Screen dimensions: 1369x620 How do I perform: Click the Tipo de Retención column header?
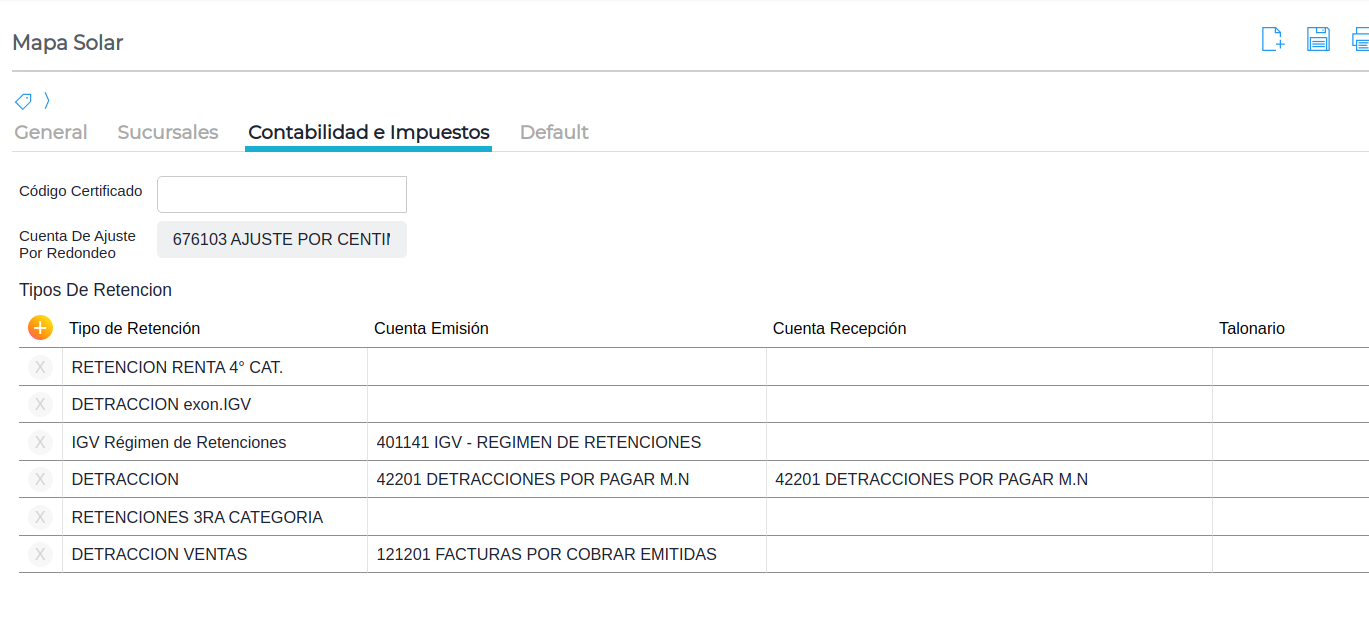pos(135,328)
